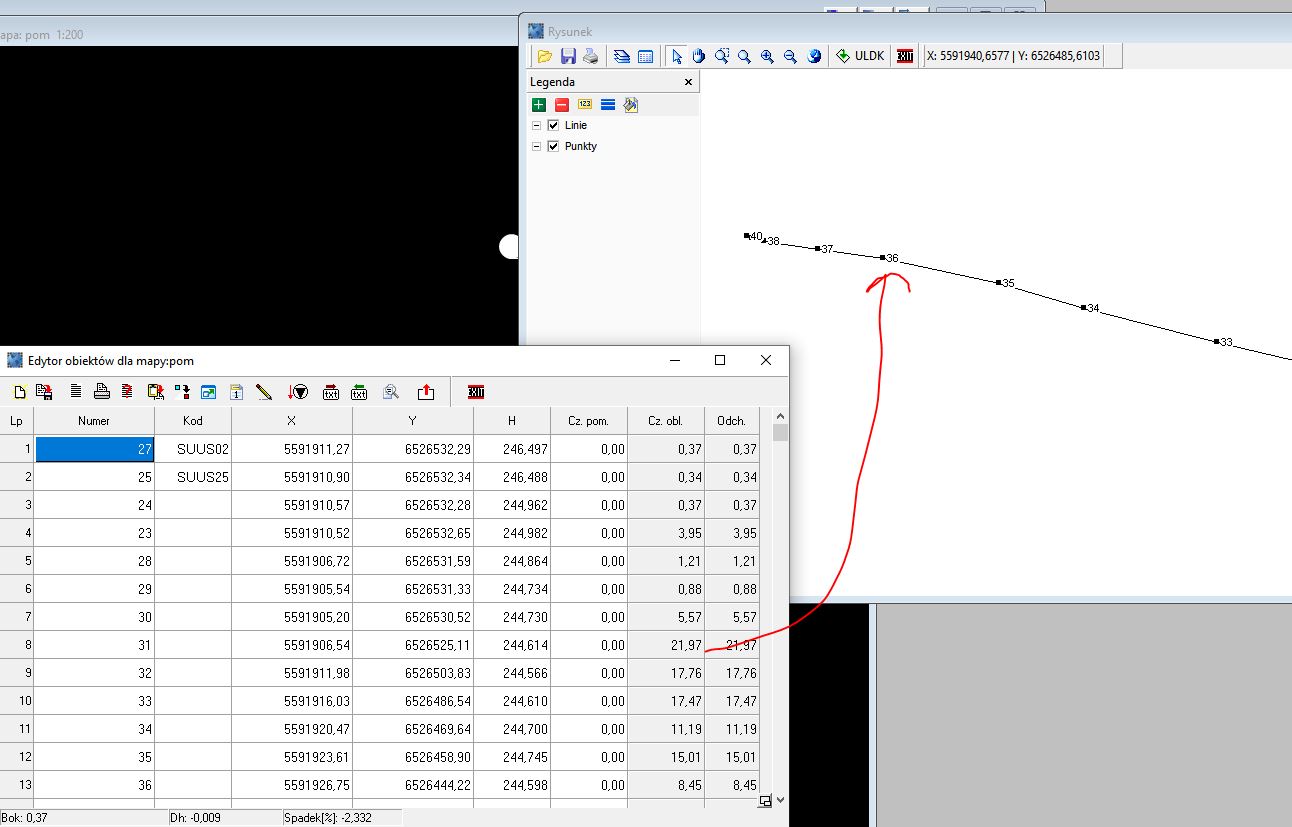The height and width of the screenshot is (827, 1292).
Task: Remove layer with red minus in Legenda
Action: [562, 104]
